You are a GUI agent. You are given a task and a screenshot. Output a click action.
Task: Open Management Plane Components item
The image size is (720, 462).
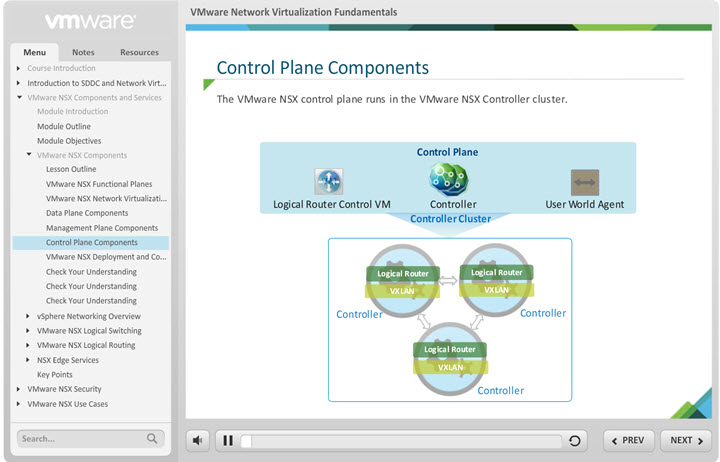click(102, 228)
